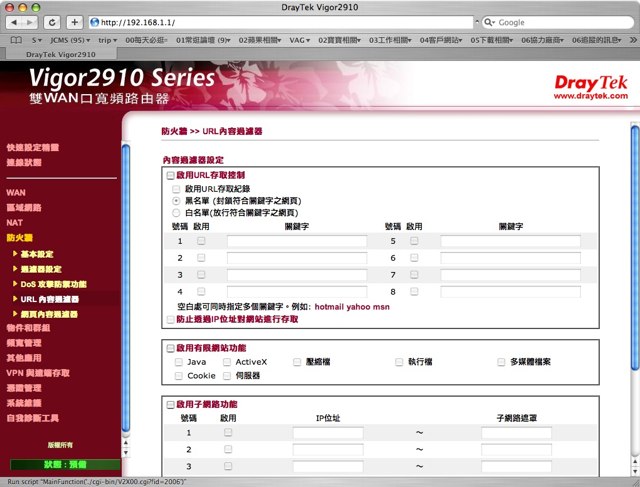
Task: Reload the router page
Action: [52, 22]
